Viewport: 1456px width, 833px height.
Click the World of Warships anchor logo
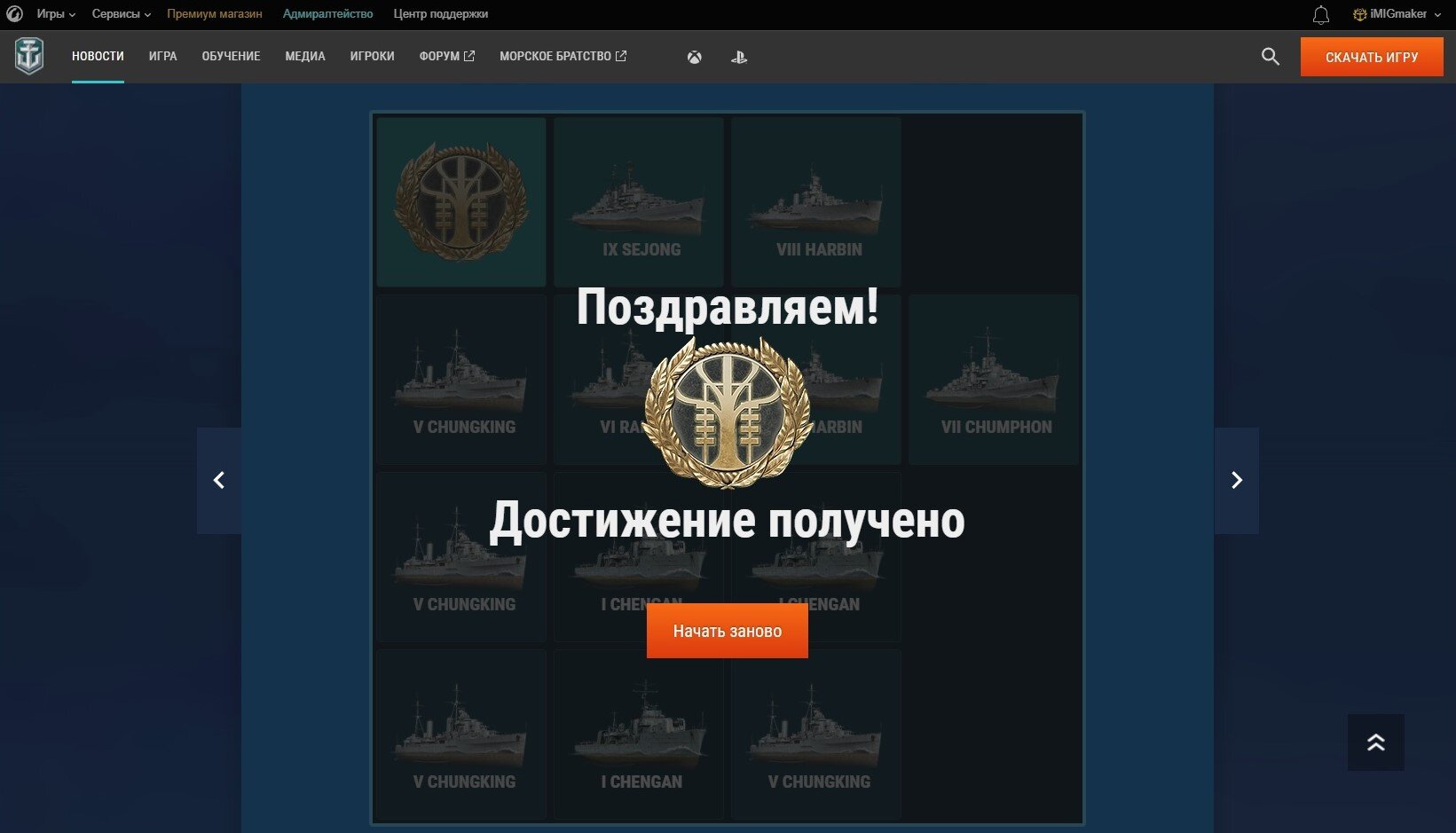click(29, 57)
